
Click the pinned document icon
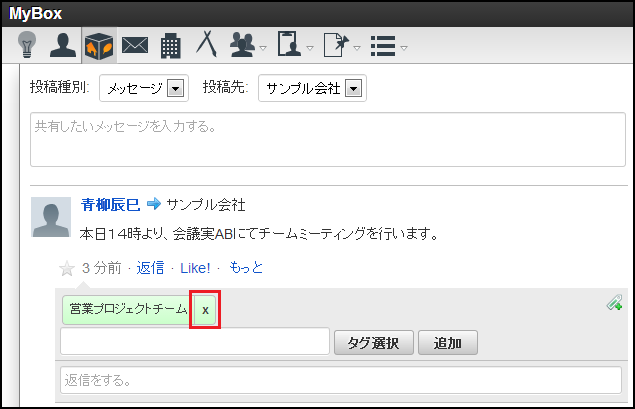tap(336, 45)
